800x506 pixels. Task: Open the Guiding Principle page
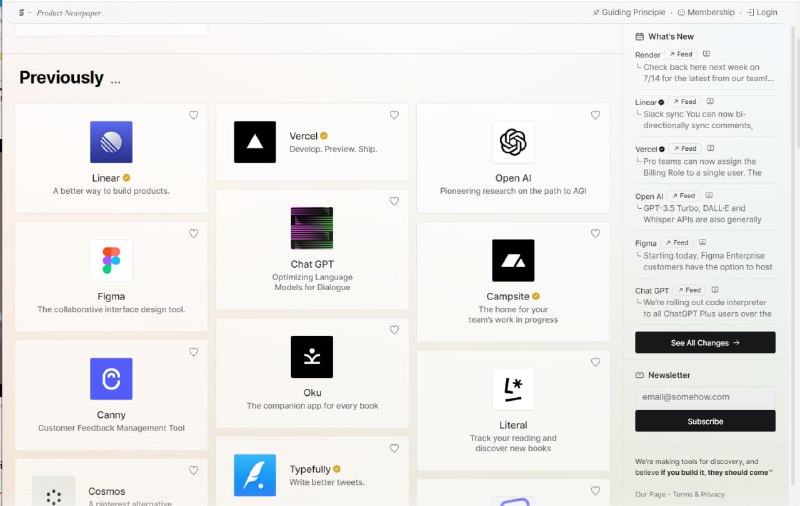[629, 13]
